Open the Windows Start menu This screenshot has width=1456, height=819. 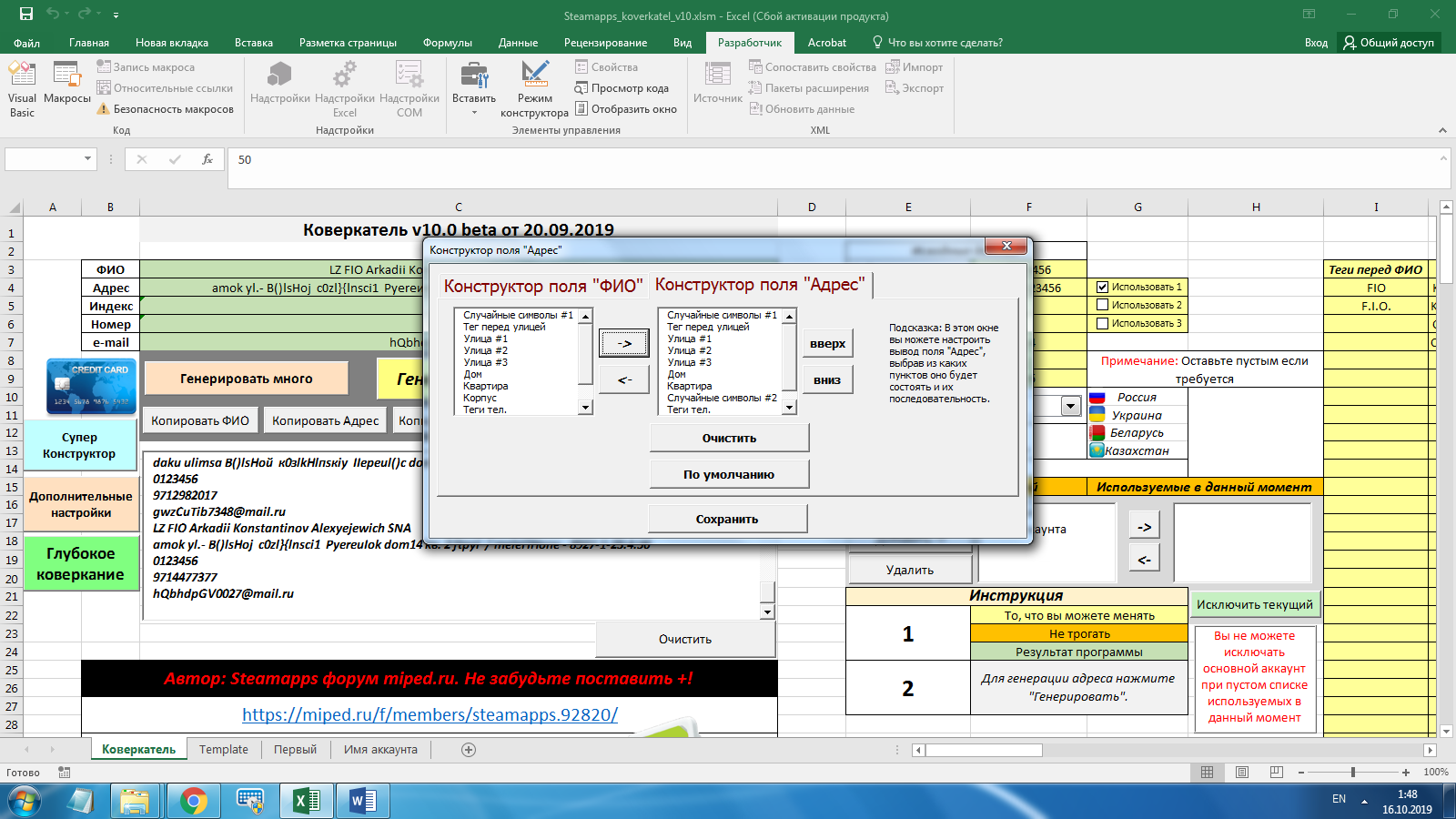pyautogui.click(x=24, y=801)
